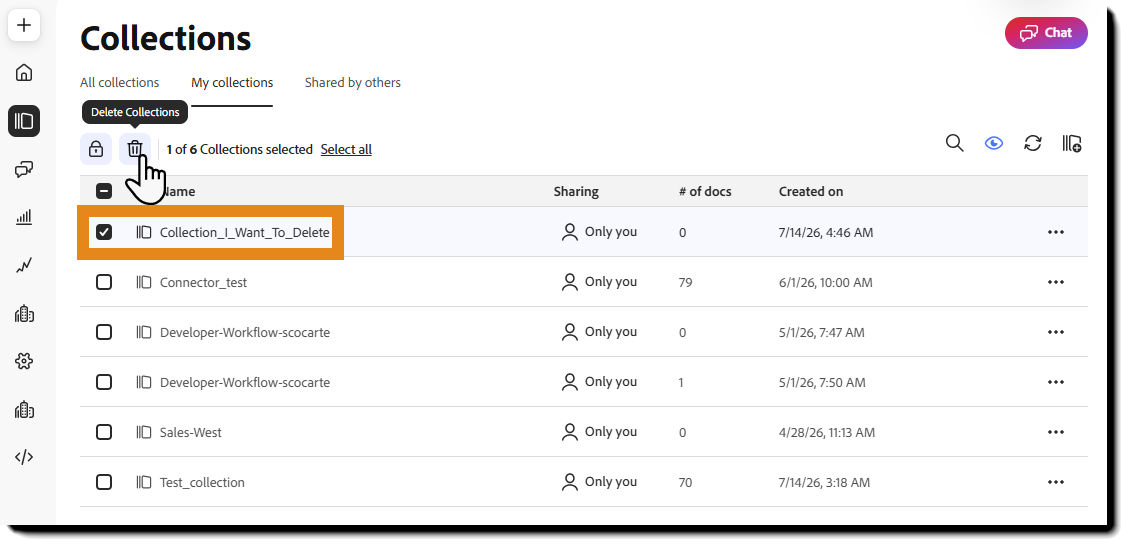Screen dimensions: 1121x539
Task: Open more options for Developer-Workflow-scocarte at 7:50 AM
Action: click(1056, 382)
